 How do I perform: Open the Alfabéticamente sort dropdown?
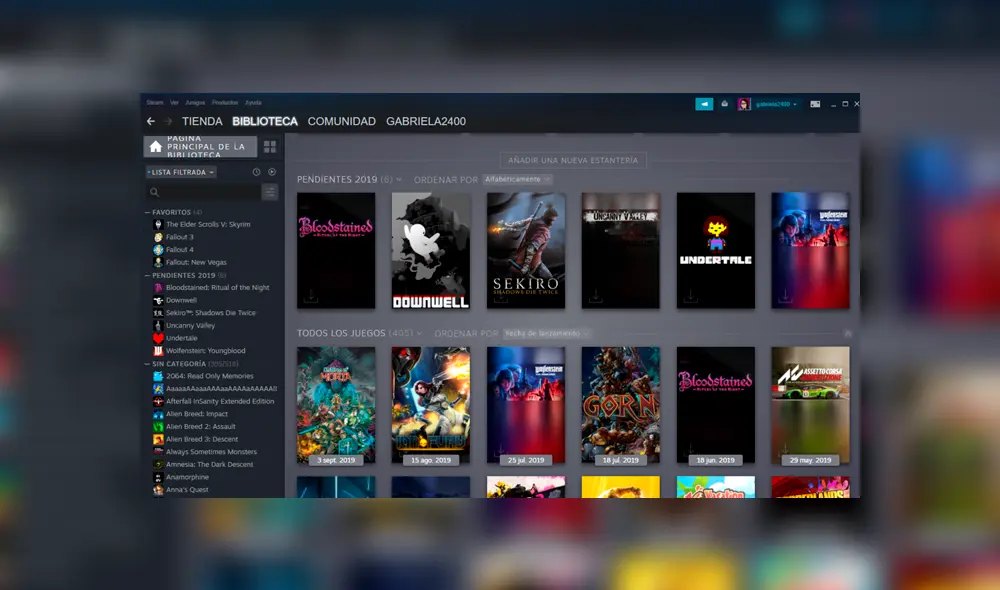[516, 180]
